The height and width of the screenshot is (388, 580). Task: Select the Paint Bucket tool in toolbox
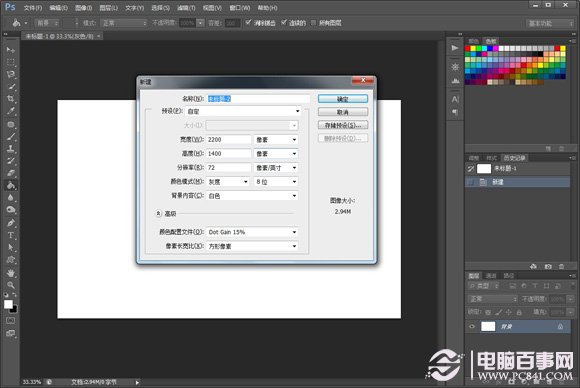pyautogui.click(x=11, y=185)
